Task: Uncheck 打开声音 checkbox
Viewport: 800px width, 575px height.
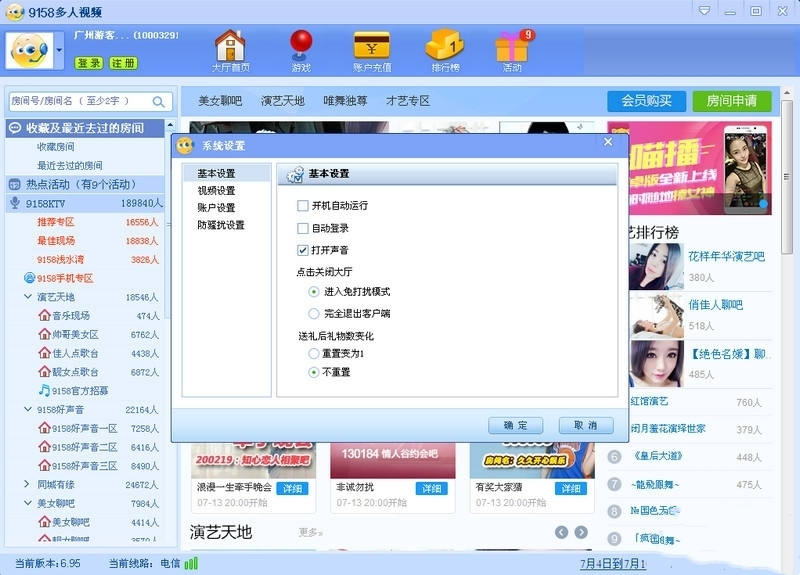Action: click(303, 250)
